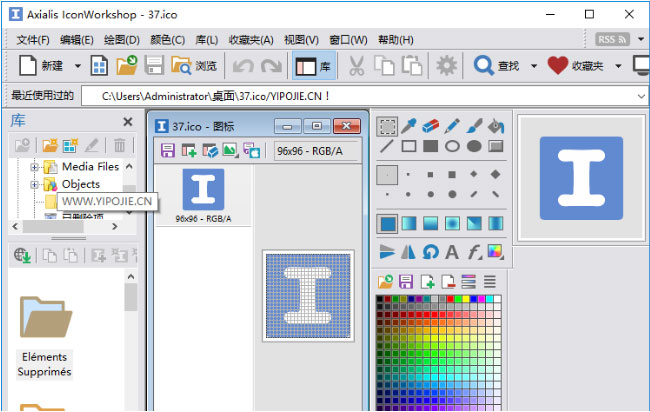Click the copy toolbar icon
The height and width of the screenshot is (412, 650).
[384, 66]
